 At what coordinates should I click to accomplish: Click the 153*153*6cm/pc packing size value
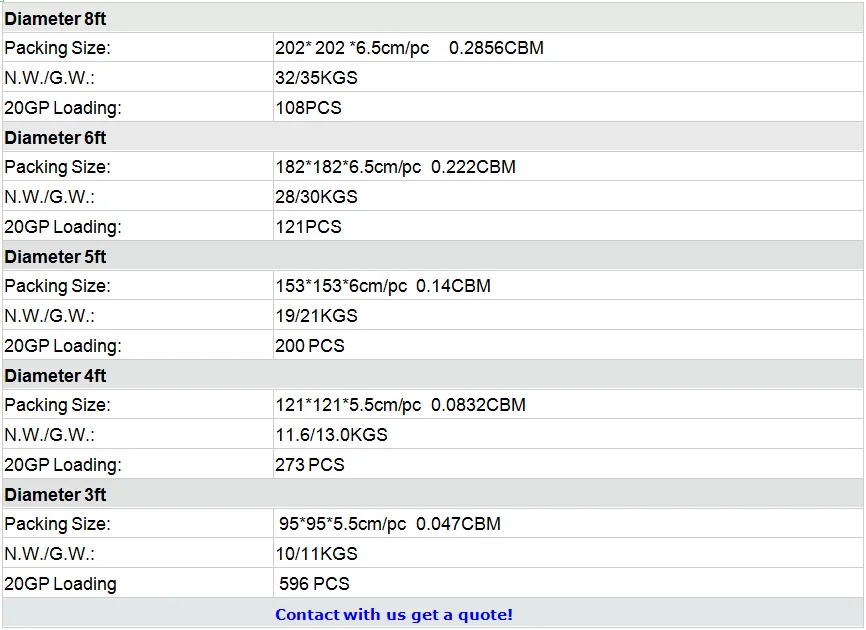383,286
